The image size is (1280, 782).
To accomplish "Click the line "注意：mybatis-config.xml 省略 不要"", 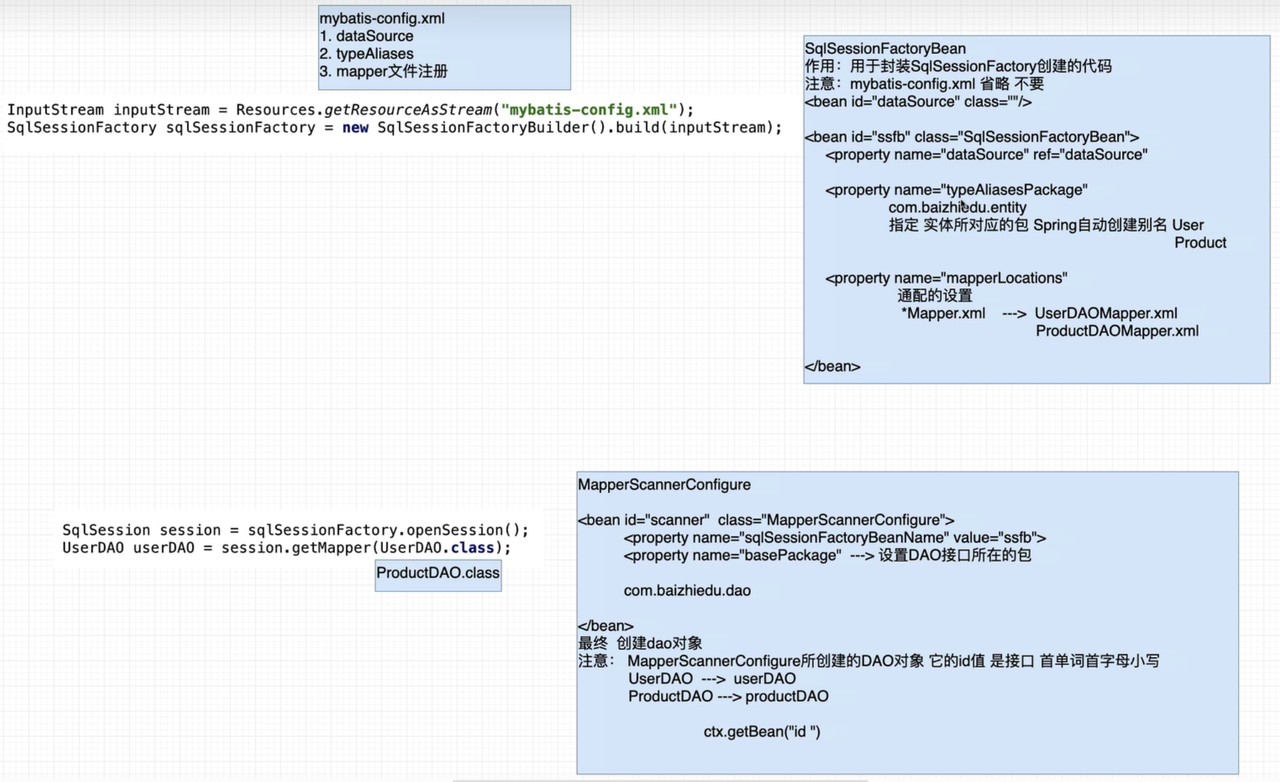I will pos(925,84).
